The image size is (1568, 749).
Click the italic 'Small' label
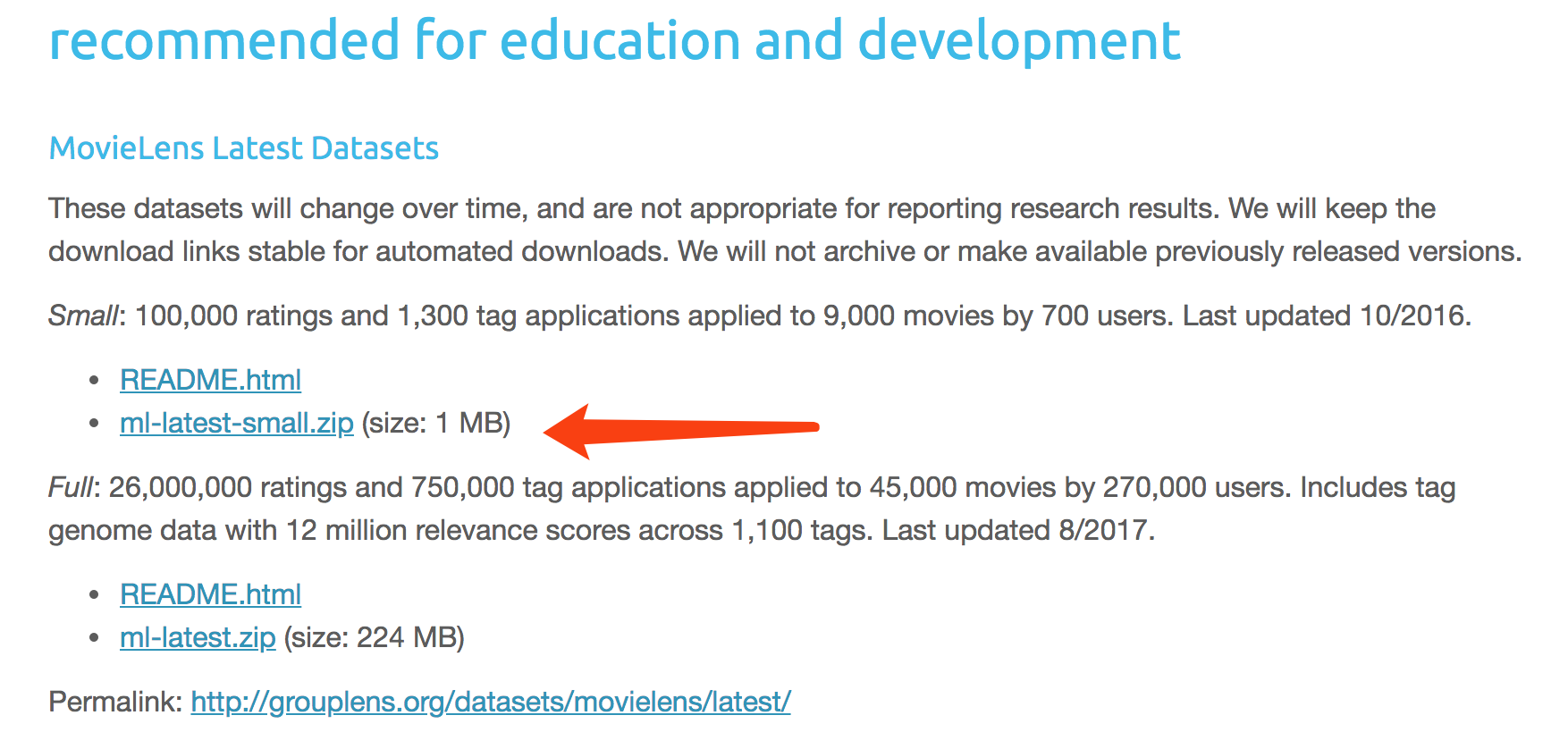83,316
